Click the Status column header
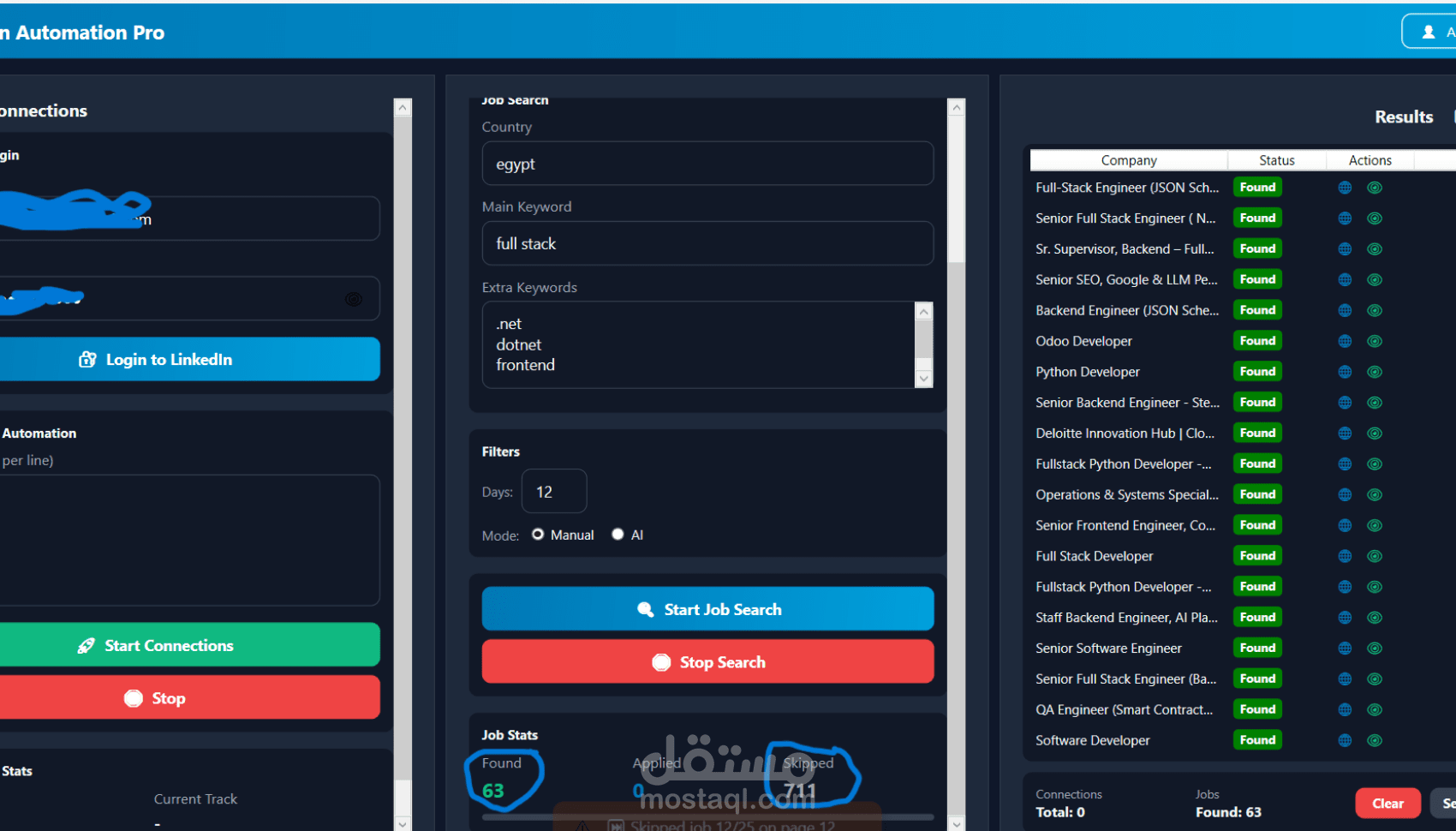The image size is (1456, 831). (x=1277, y=160)
